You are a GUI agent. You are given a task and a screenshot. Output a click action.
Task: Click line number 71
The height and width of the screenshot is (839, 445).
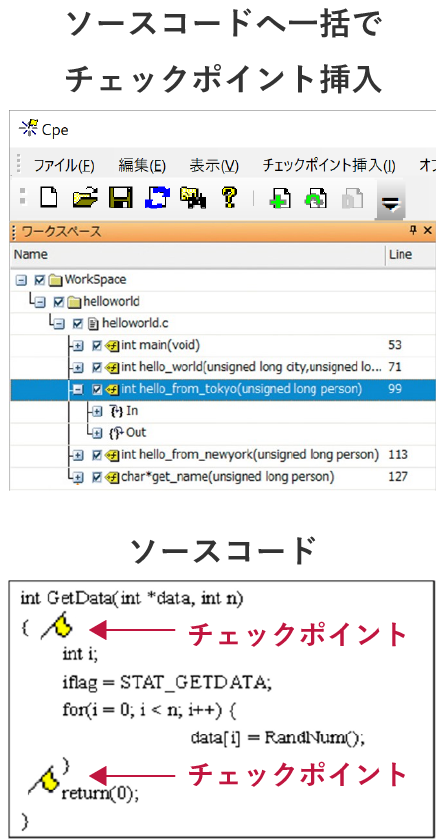[395, 368]
